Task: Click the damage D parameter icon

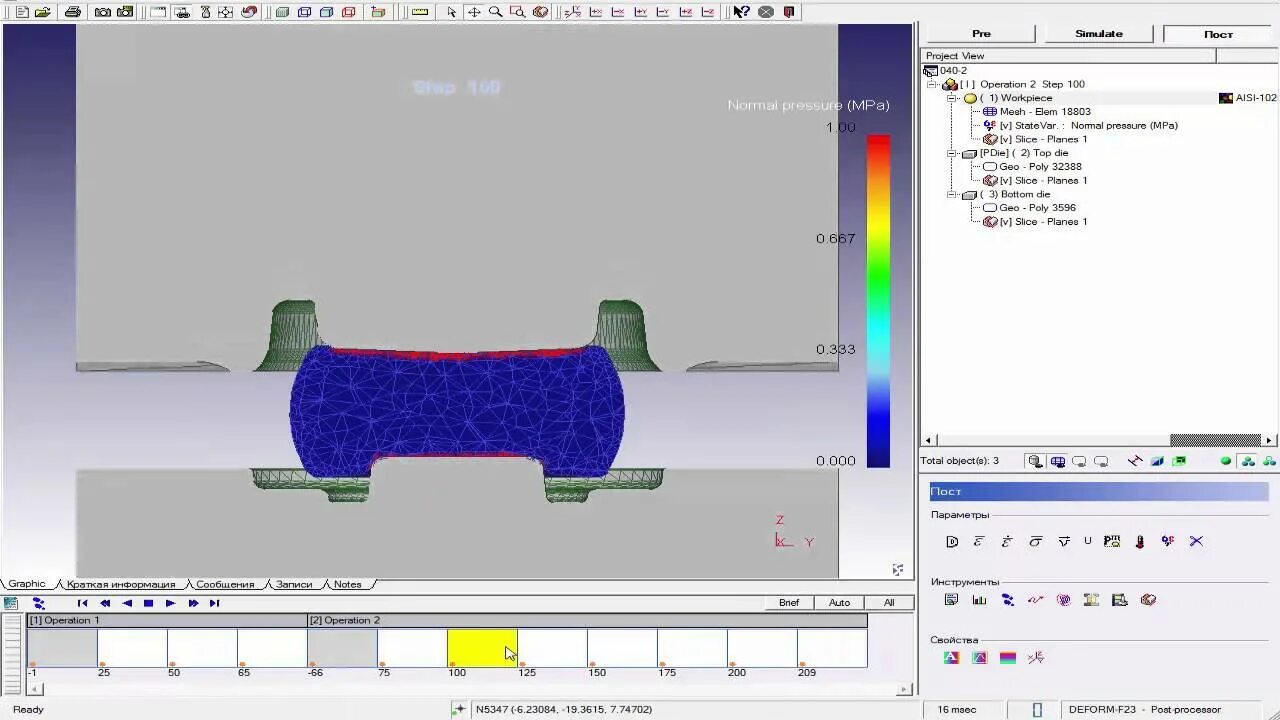Action: [x=952, y=541]
